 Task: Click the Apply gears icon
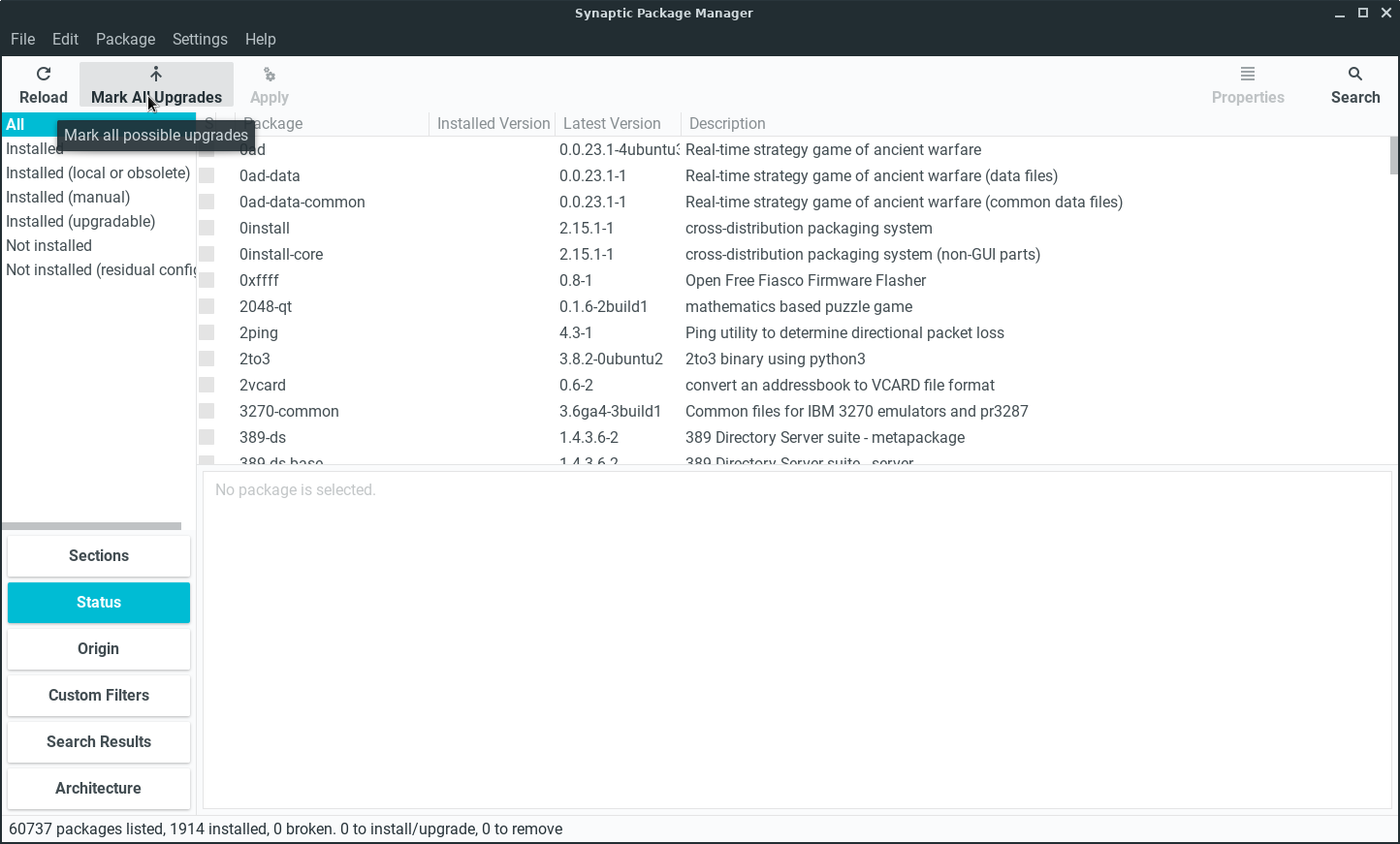pyautogui.click(x=270, y=75)
